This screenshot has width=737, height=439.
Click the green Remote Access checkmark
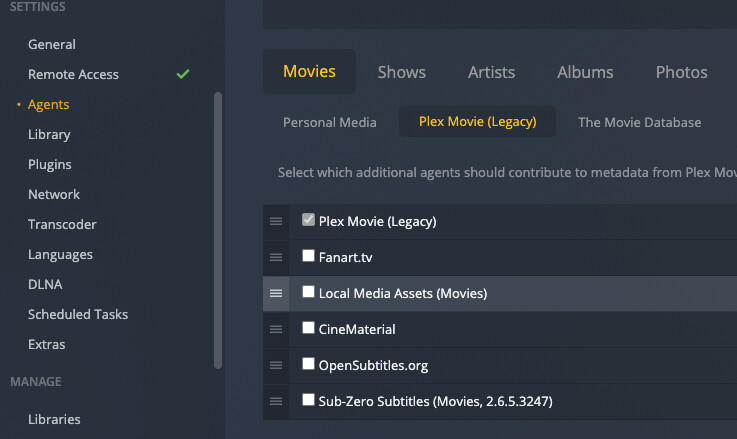182,74
